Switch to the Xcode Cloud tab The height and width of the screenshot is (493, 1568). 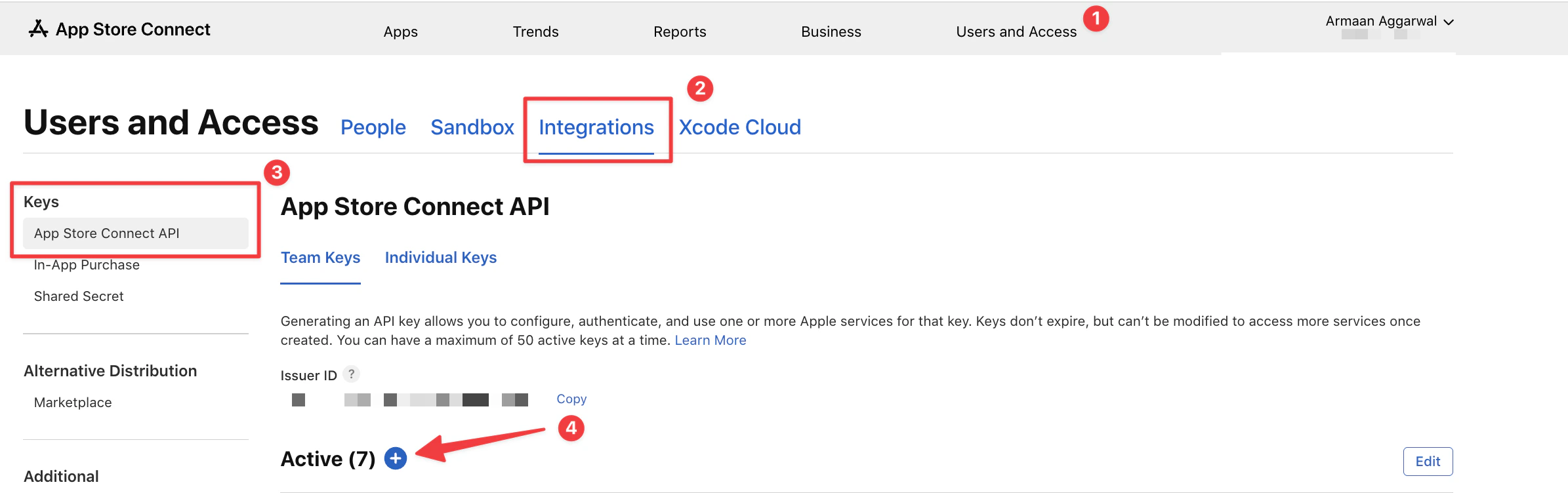[x=740, y=127]
